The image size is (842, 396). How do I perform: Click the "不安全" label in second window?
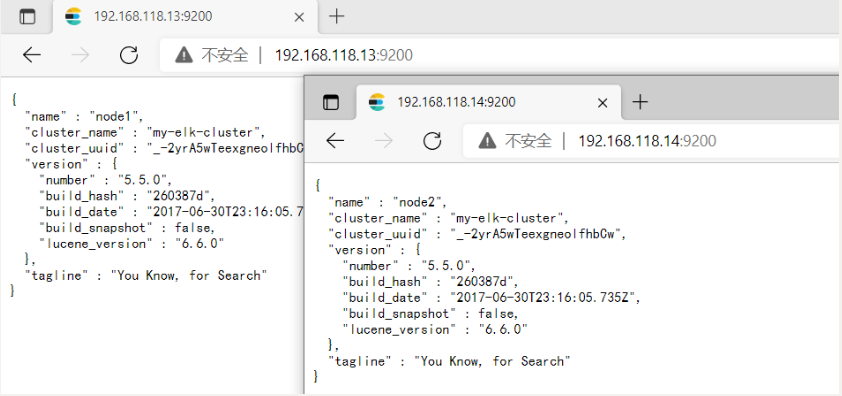(528, 141)
